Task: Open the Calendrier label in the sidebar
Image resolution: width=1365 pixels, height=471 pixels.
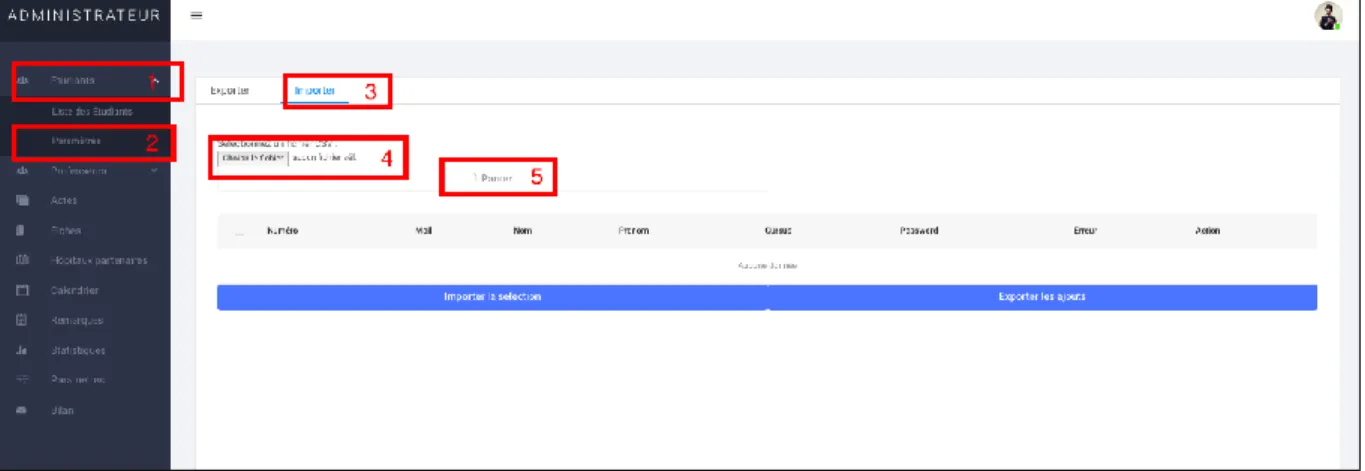Action: (75, 291)
